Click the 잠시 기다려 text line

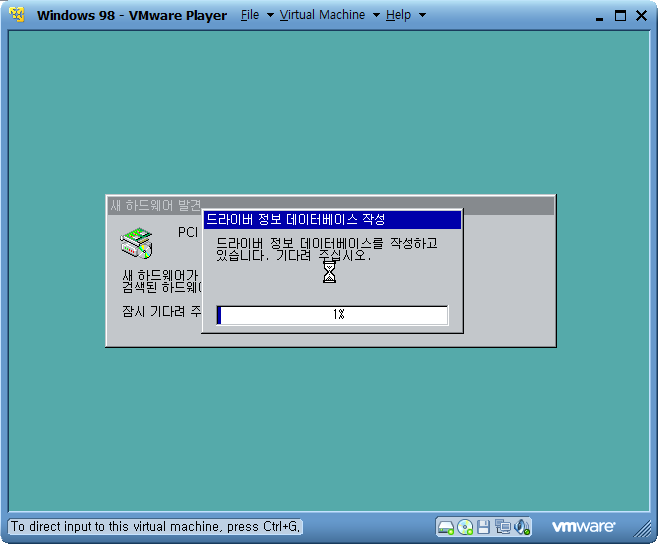[161, 311]
